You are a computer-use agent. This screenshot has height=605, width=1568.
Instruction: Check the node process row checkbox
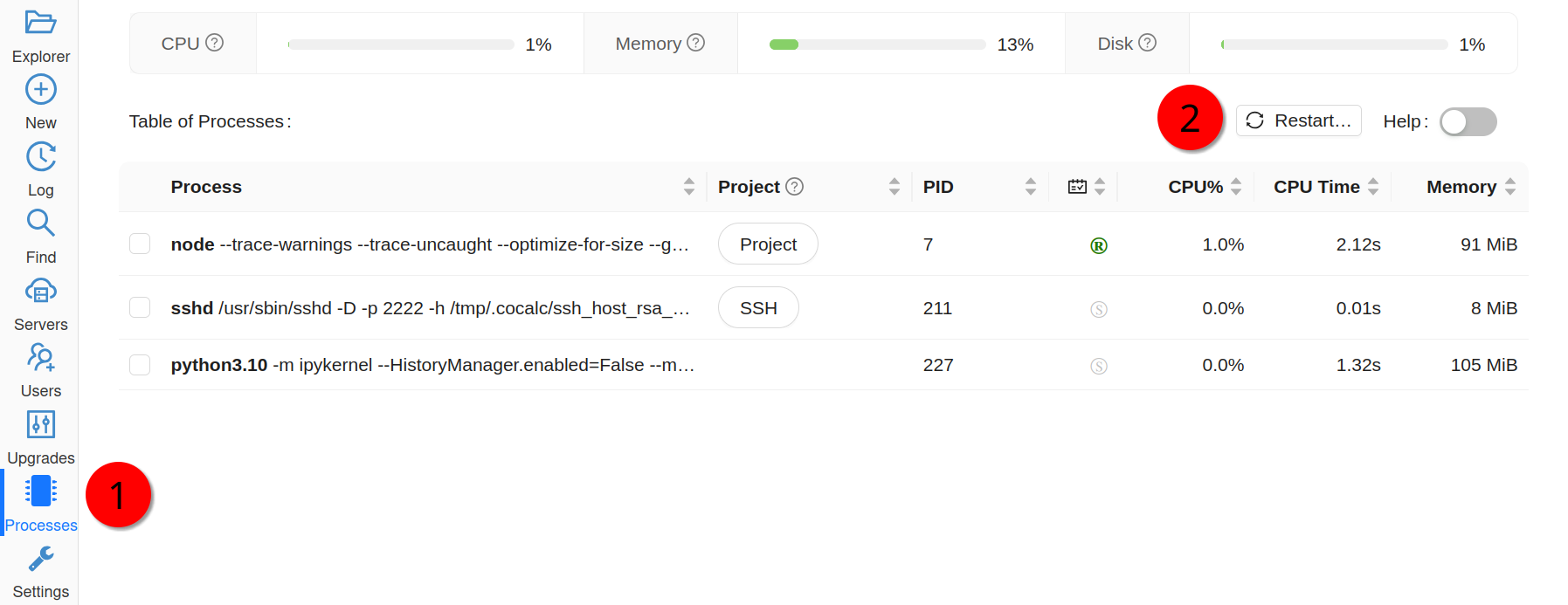pyautogui.click(x=140, y=244)
